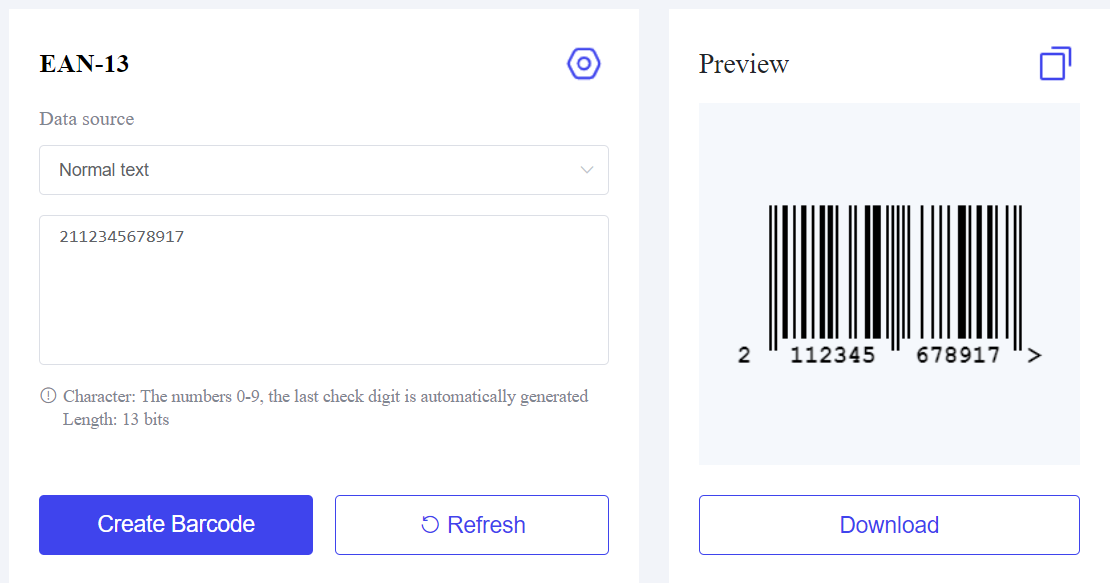
Task: Click the Download button
Action: (889, 525)
